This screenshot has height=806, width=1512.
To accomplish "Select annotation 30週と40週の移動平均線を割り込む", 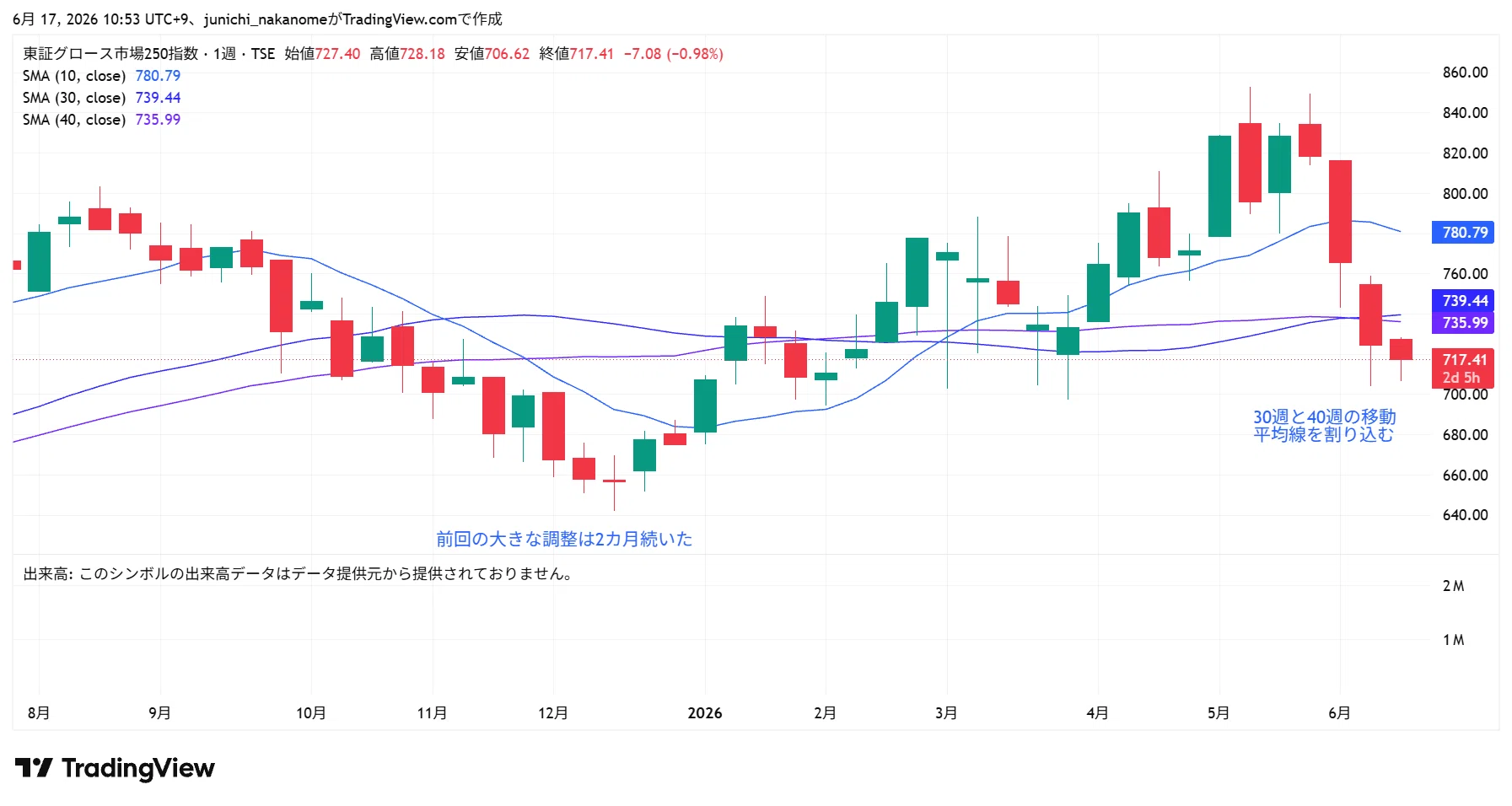I will (x=1324, y=426).
